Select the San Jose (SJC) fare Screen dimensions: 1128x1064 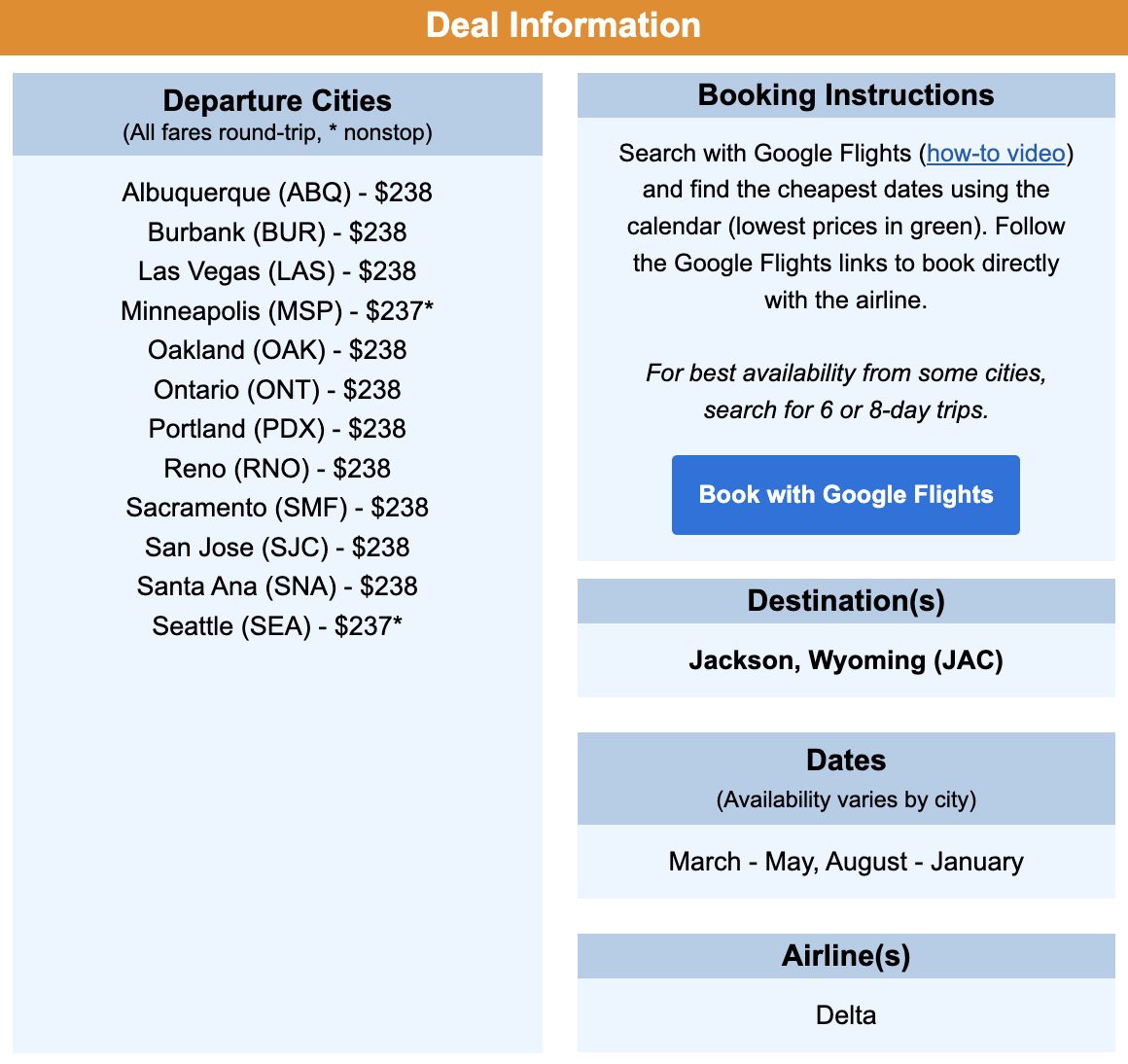click(276, 548)
